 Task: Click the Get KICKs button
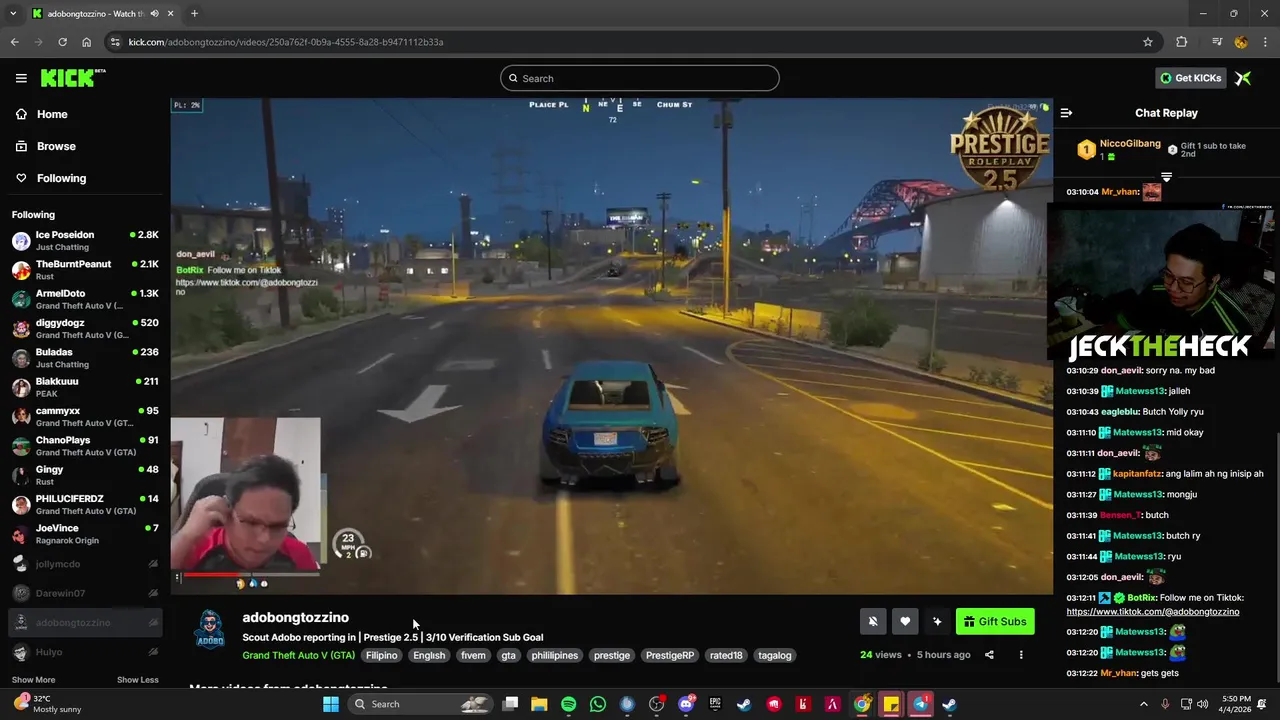pyautogui.click(x=1190, y=78)
